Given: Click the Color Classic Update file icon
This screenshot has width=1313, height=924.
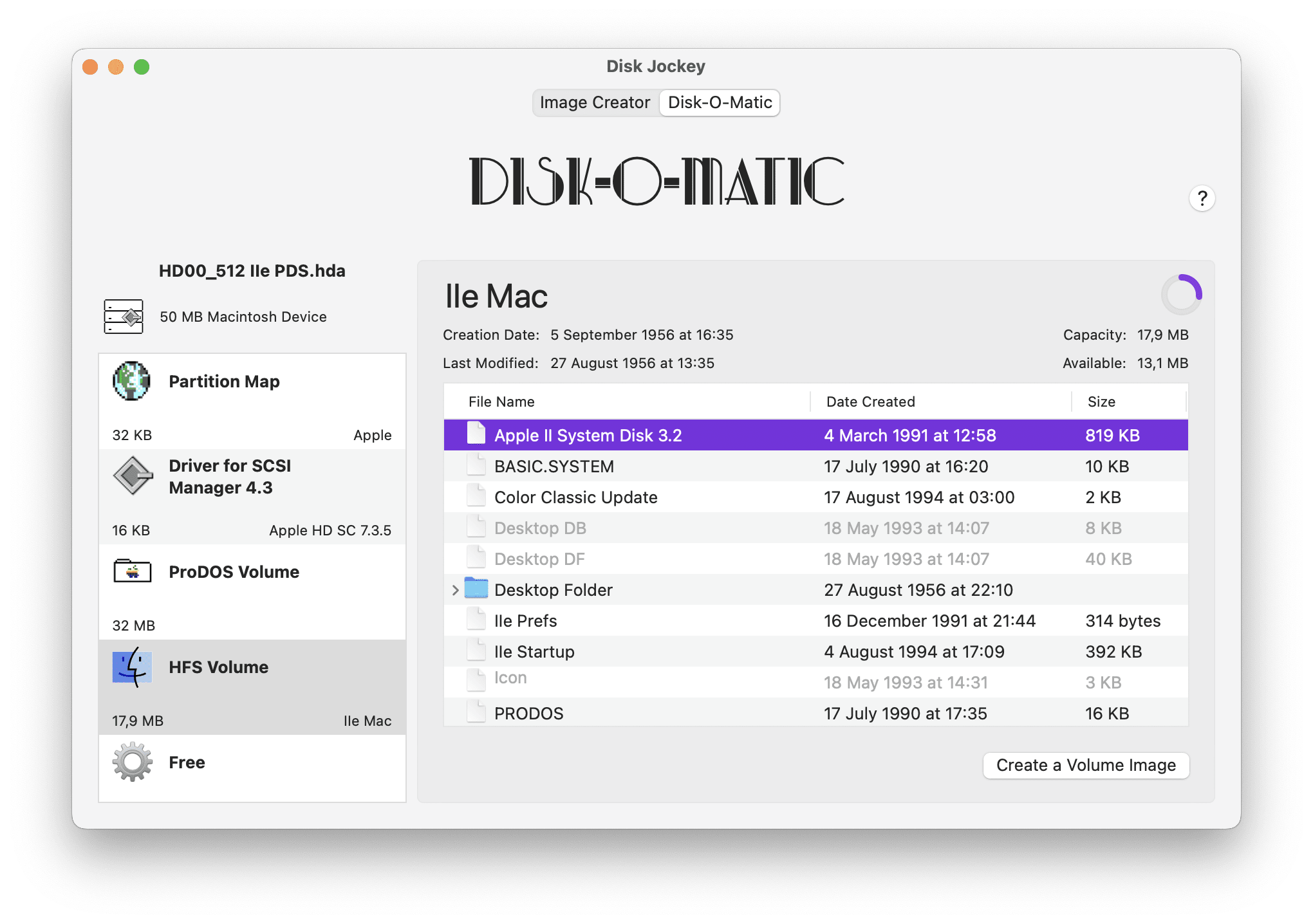Looking at the screenshot, I should [x=476, y=496].
